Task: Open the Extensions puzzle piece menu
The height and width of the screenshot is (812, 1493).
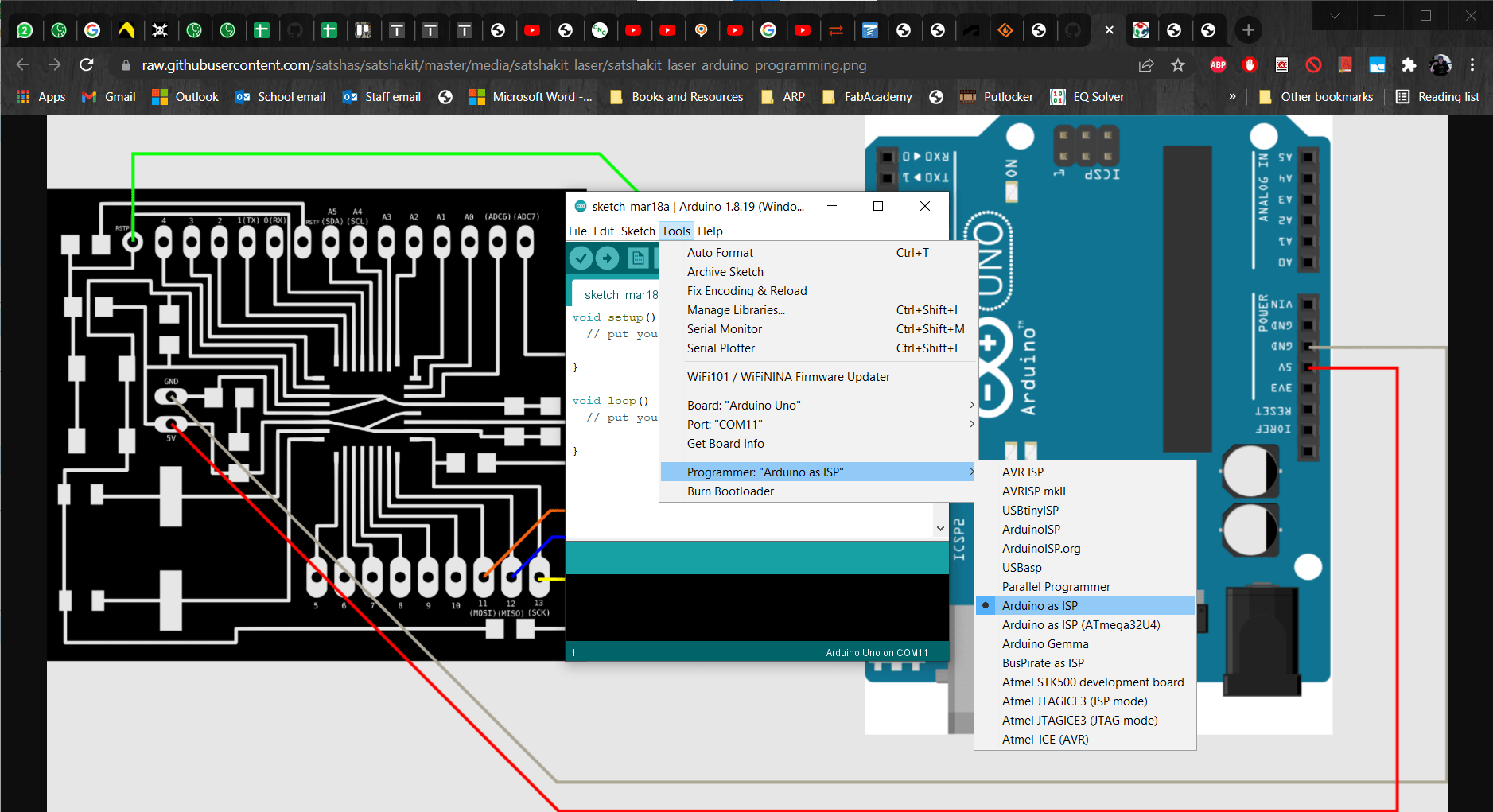Action: pos(1409,65)
